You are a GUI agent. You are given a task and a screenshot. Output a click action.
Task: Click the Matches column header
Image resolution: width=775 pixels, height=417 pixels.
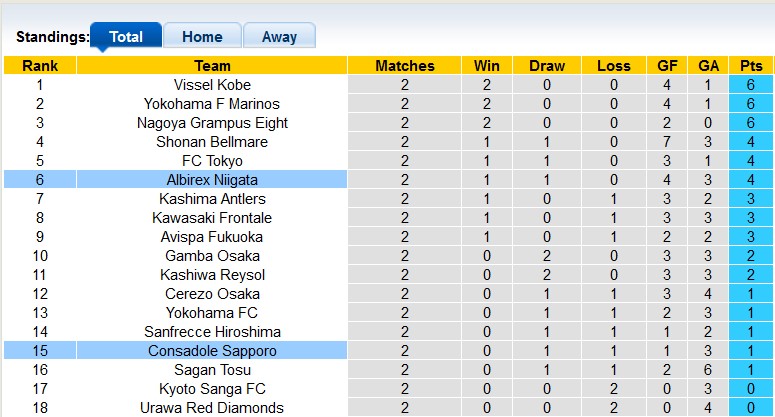point(405,66)
